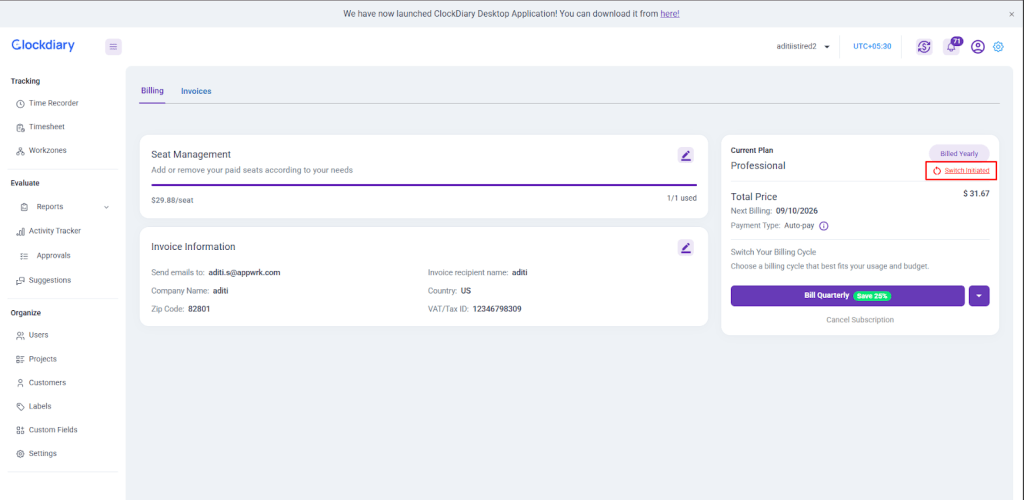This screenshot has width=1024, height=500.
Task: Open Time Recorder from the sidebar
Action: (53, 103)
